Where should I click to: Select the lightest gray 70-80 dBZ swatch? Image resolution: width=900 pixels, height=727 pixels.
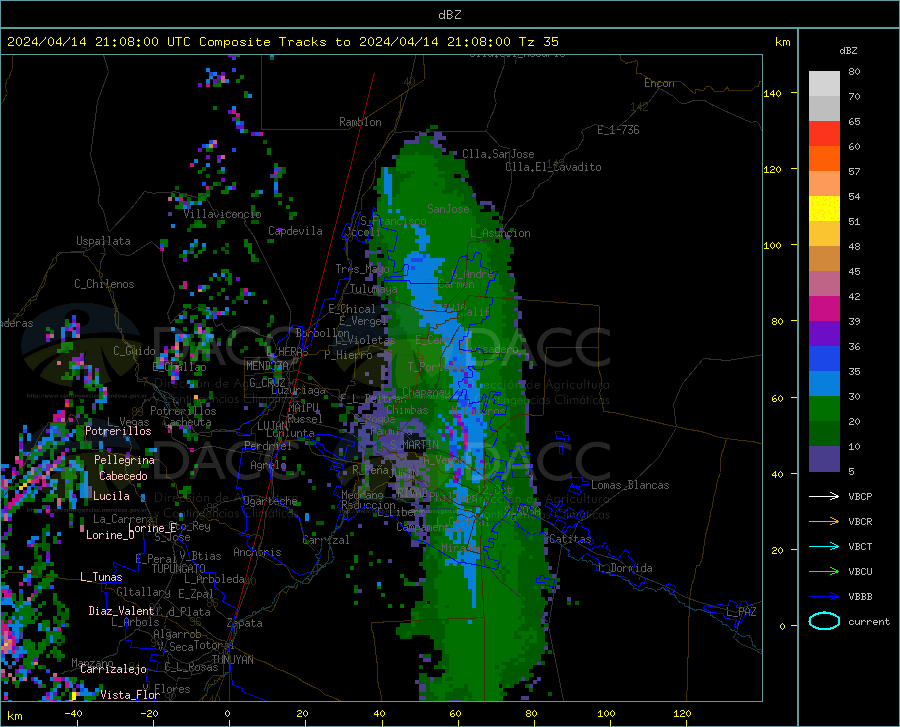point(824,84)
